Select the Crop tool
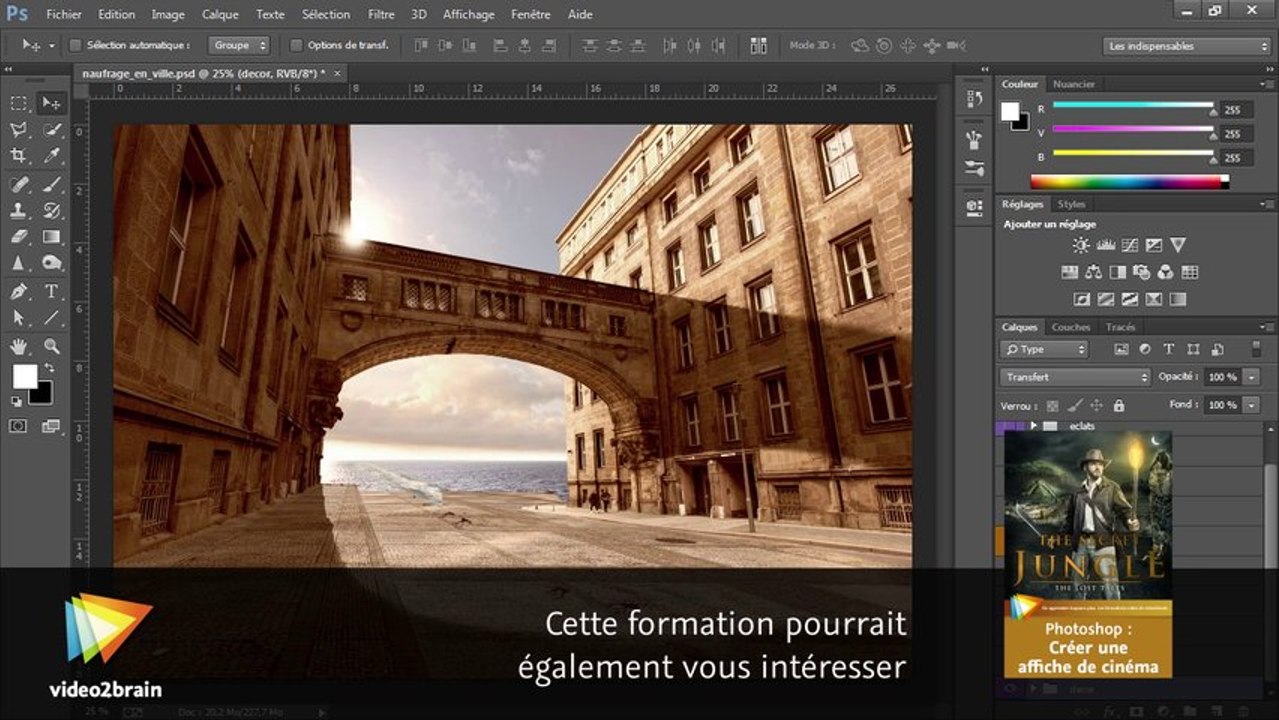Image resolution: width=1279 pixels, height=720 pixels. 19,156
